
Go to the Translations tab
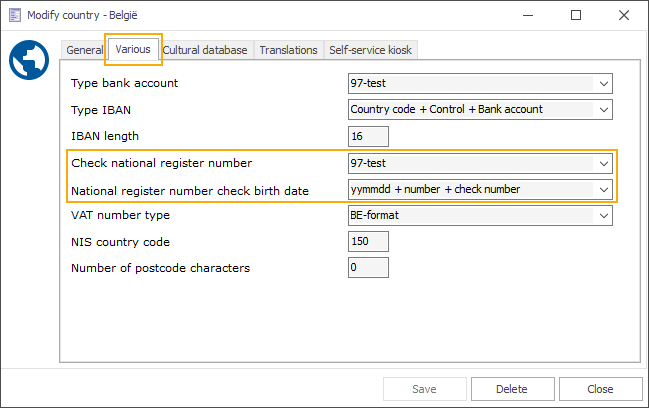pyautogui.click(x=289, y=50)
